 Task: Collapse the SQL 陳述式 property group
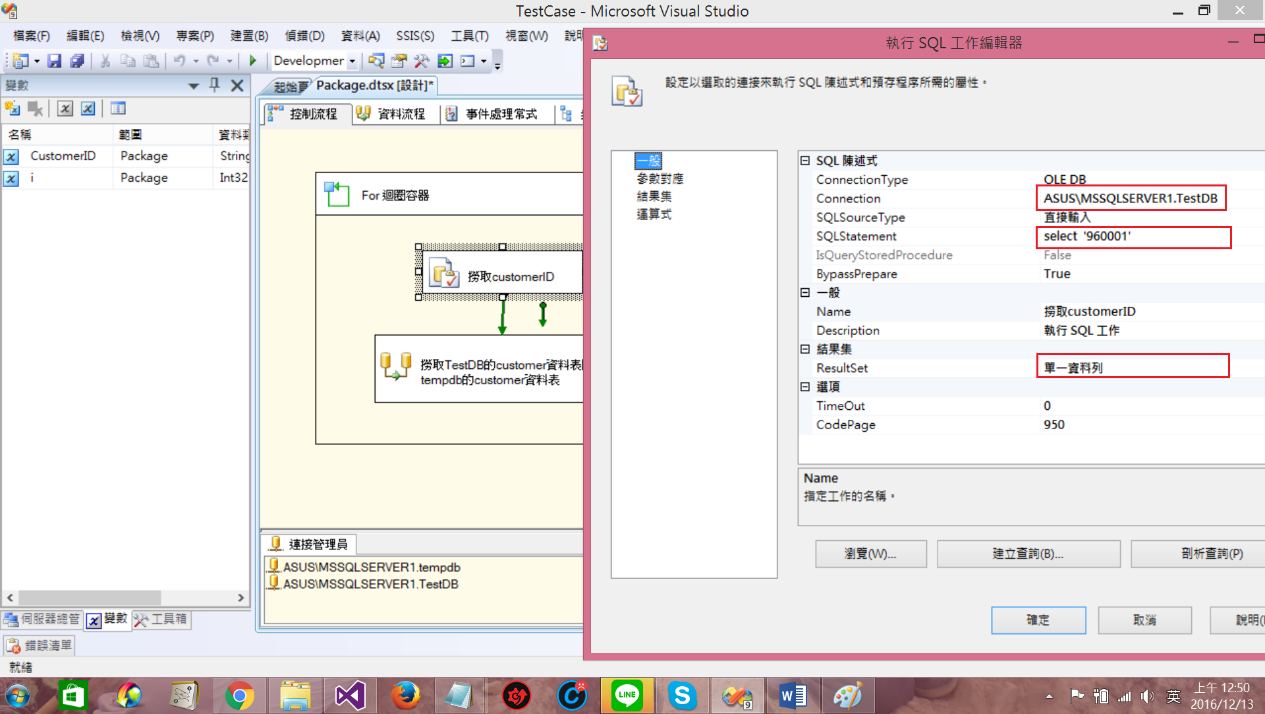point(806,161)
